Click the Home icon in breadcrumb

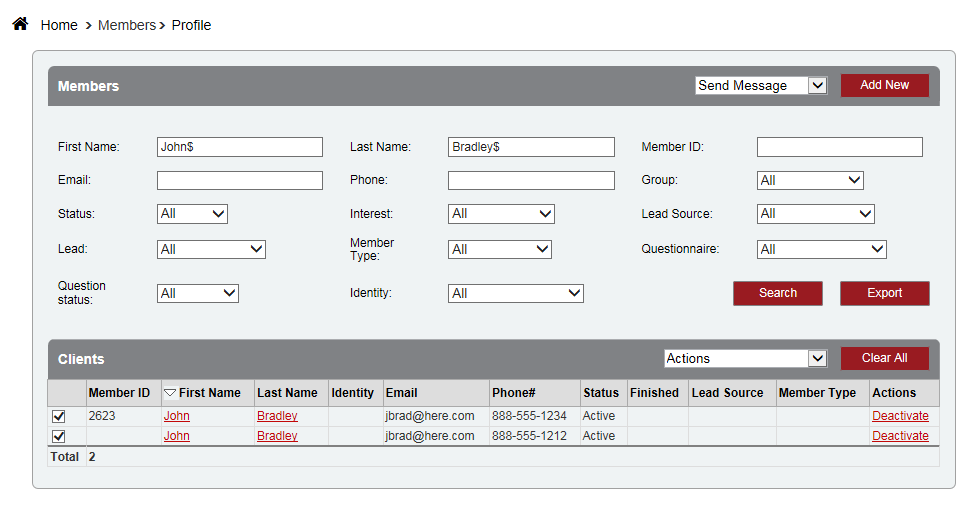tap(20, 24)
